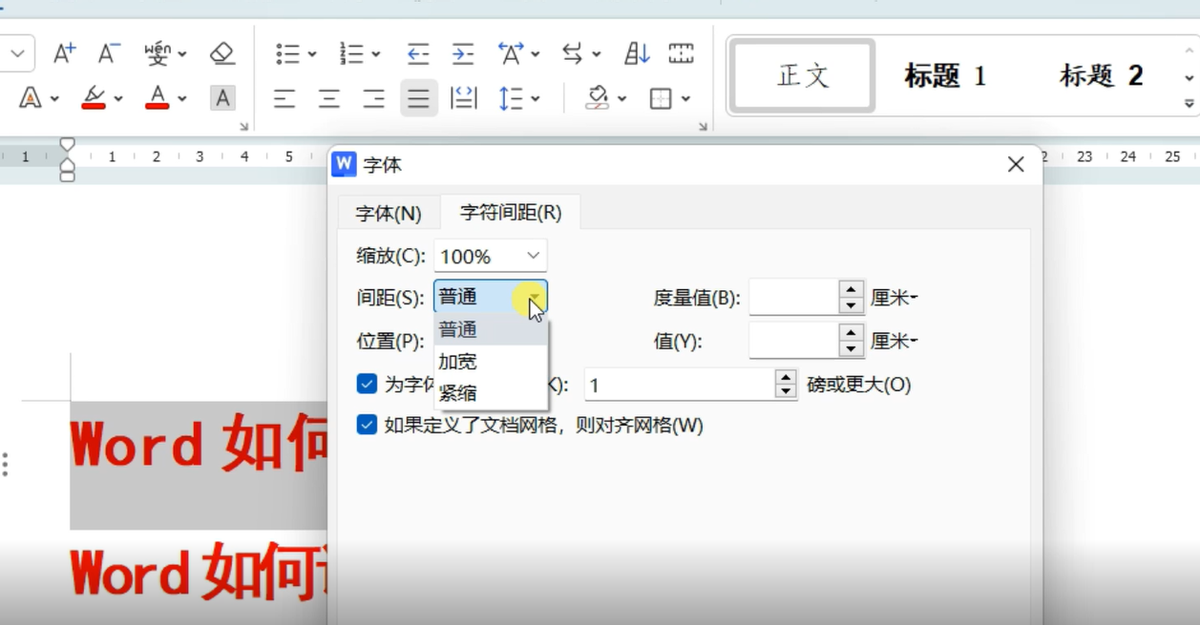Close the 字体 dialog
This screenshot has height=625, width=1200.
click(x=1016, y=165)
